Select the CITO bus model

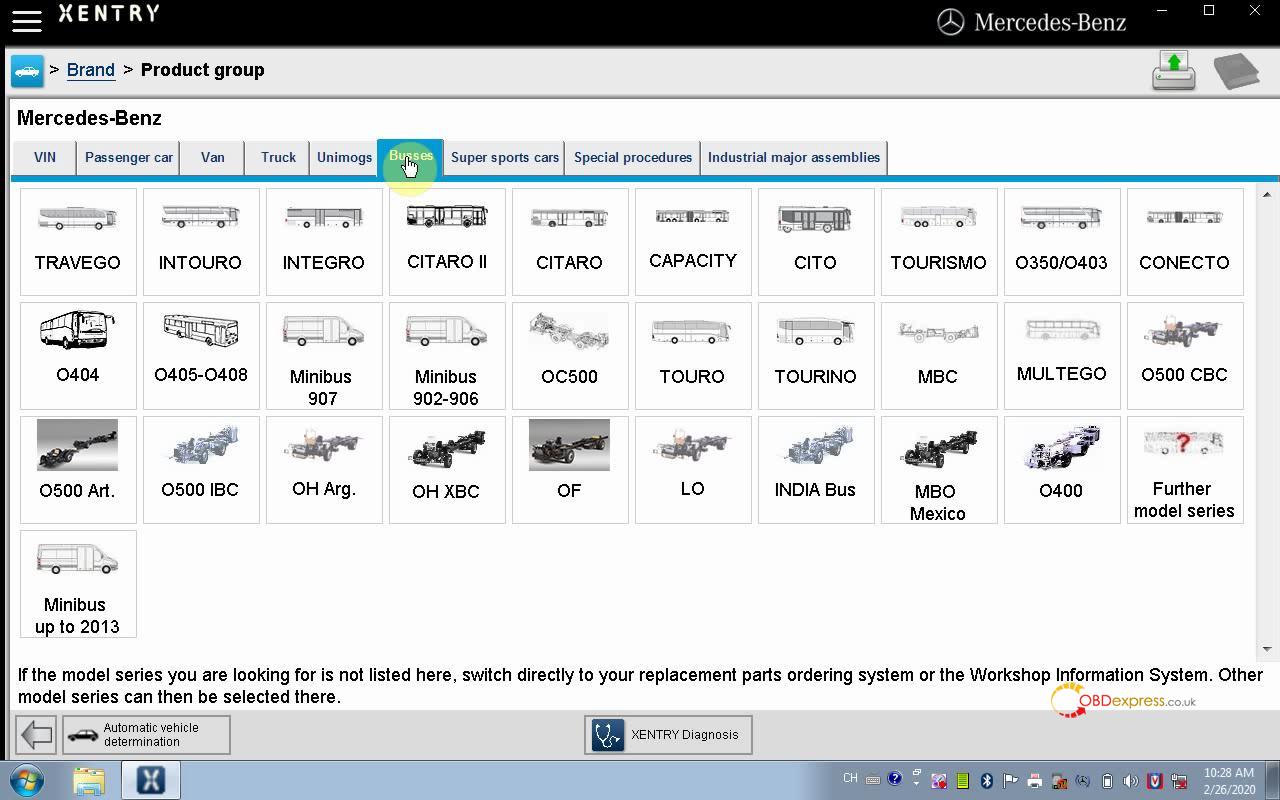pos(816,242)
